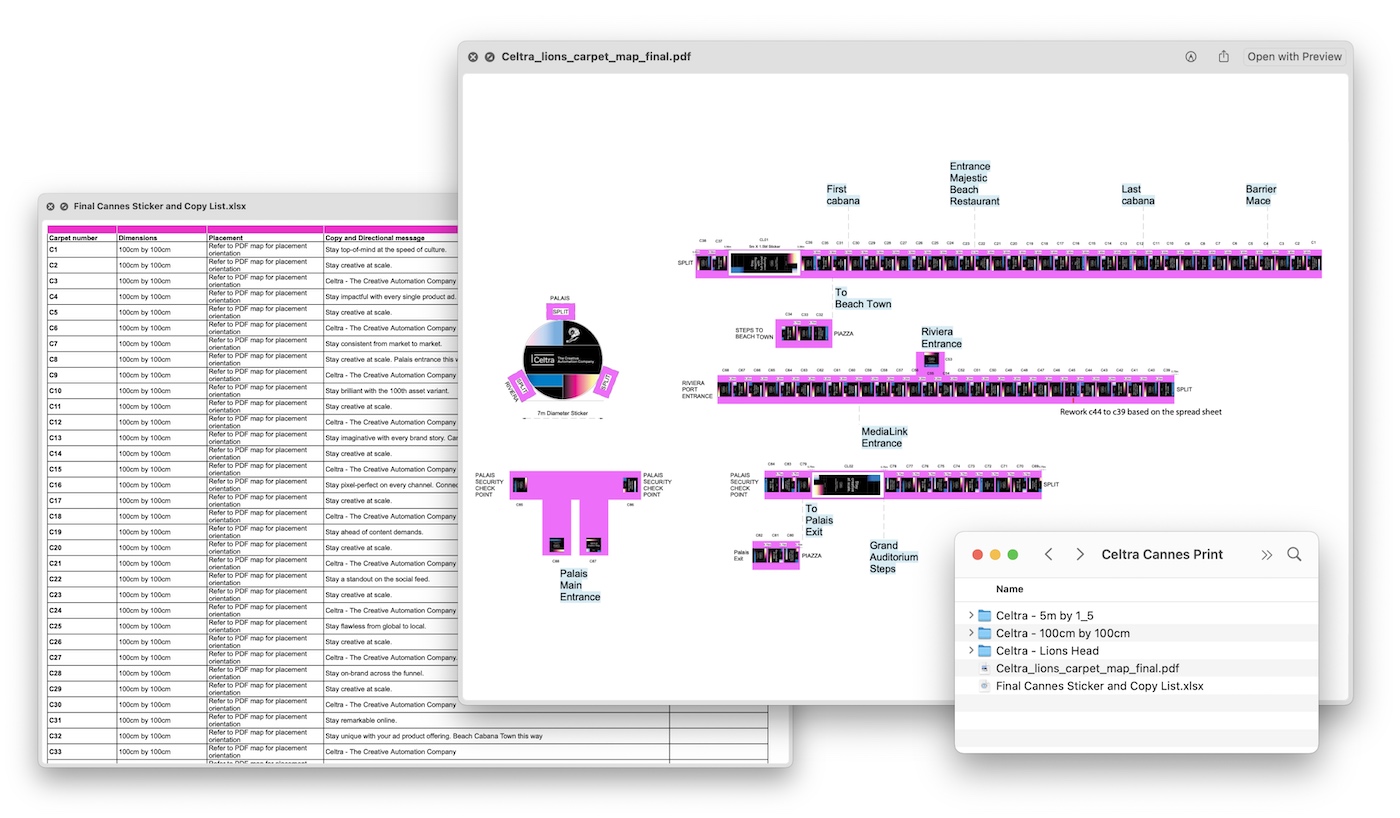
Task: Click the "Grand Auditorium Steps" map label
Action: pos(894,557)
